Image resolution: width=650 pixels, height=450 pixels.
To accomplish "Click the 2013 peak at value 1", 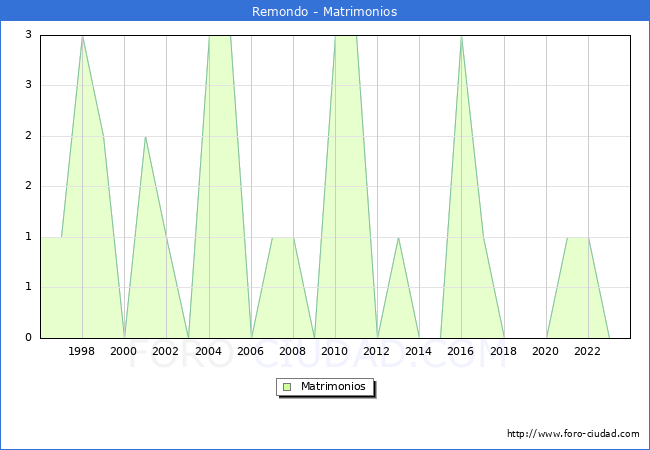I will point(398,238).
